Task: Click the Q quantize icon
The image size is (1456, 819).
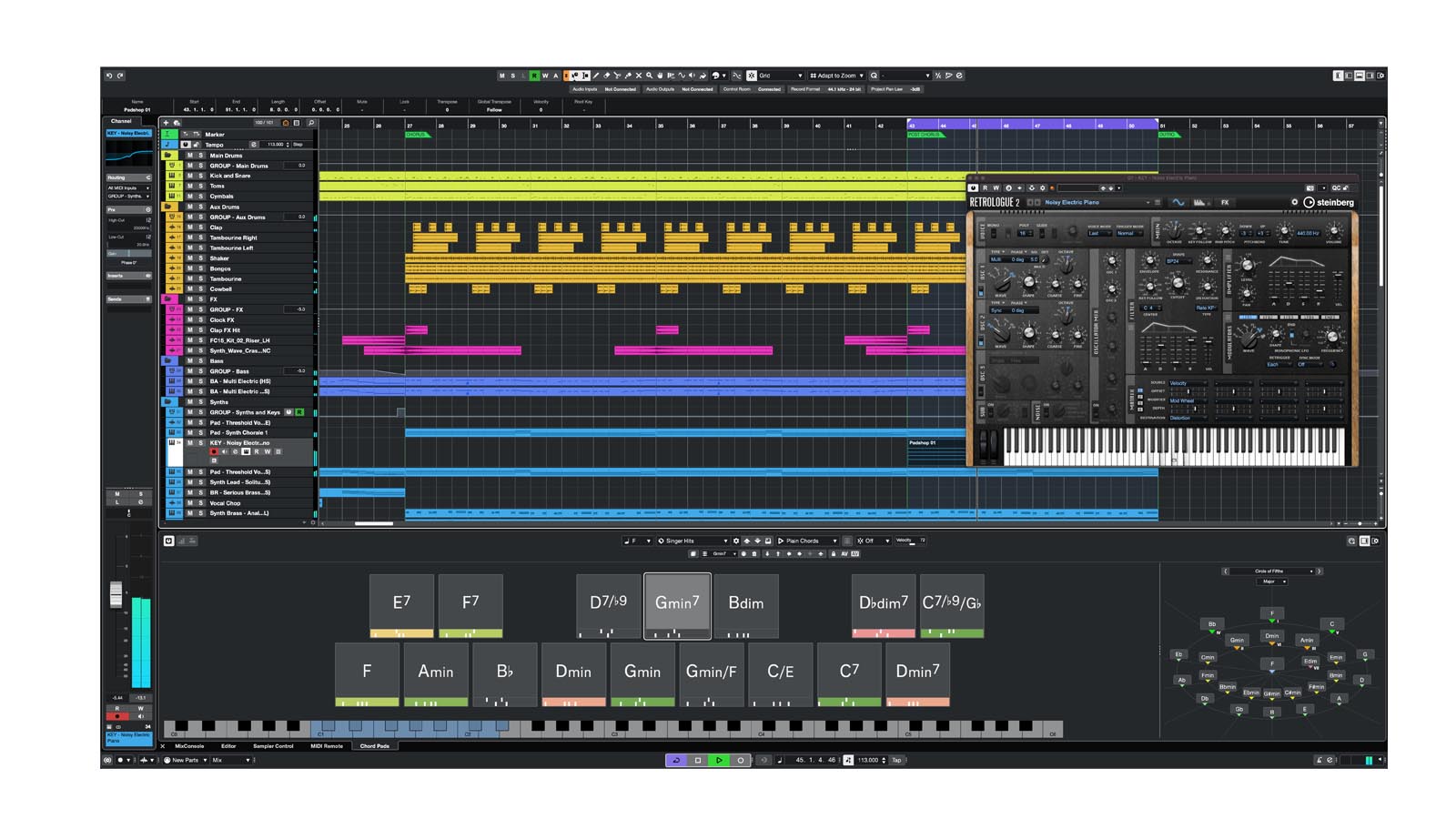Action: coord(874,76)
